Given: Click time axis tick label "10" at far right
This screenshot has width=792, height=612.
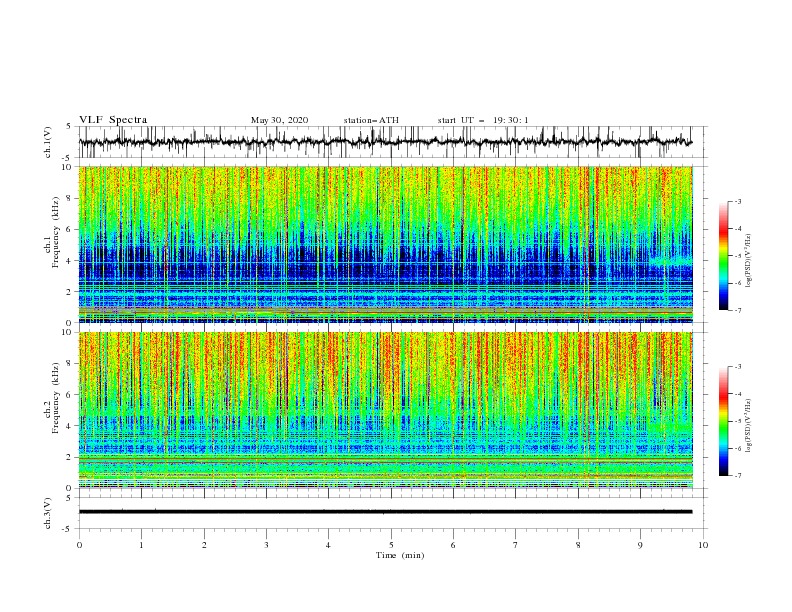Looking at the screenshot, I should (703, 545).
